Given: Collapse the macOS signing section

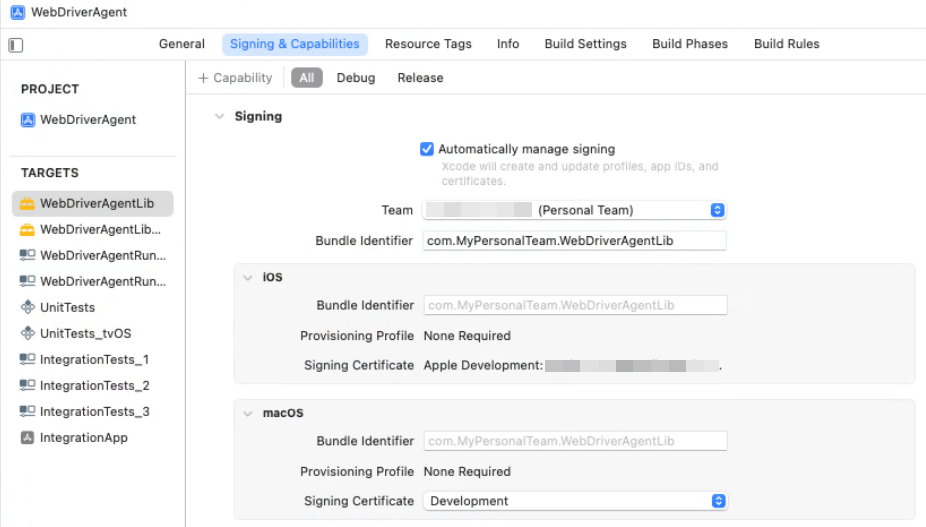Looking at the screenshot, I should click(247, 413).
